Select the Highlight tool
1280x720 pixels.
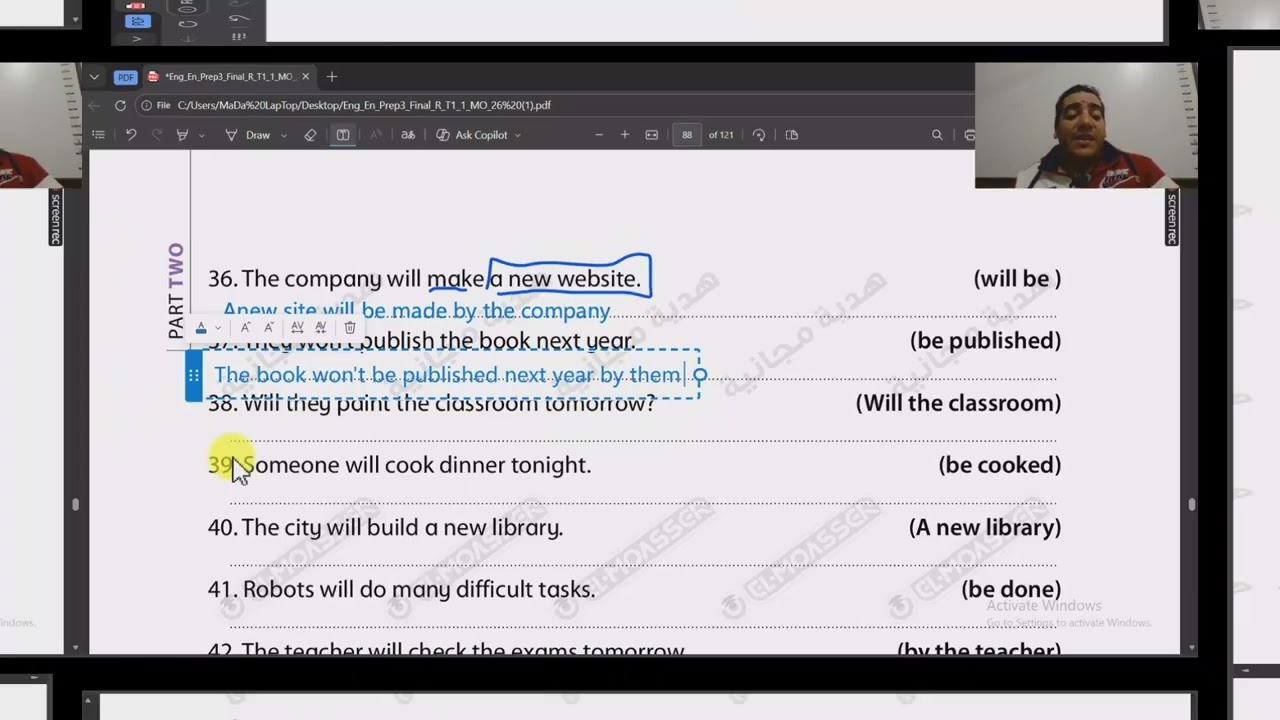point(182,135)
